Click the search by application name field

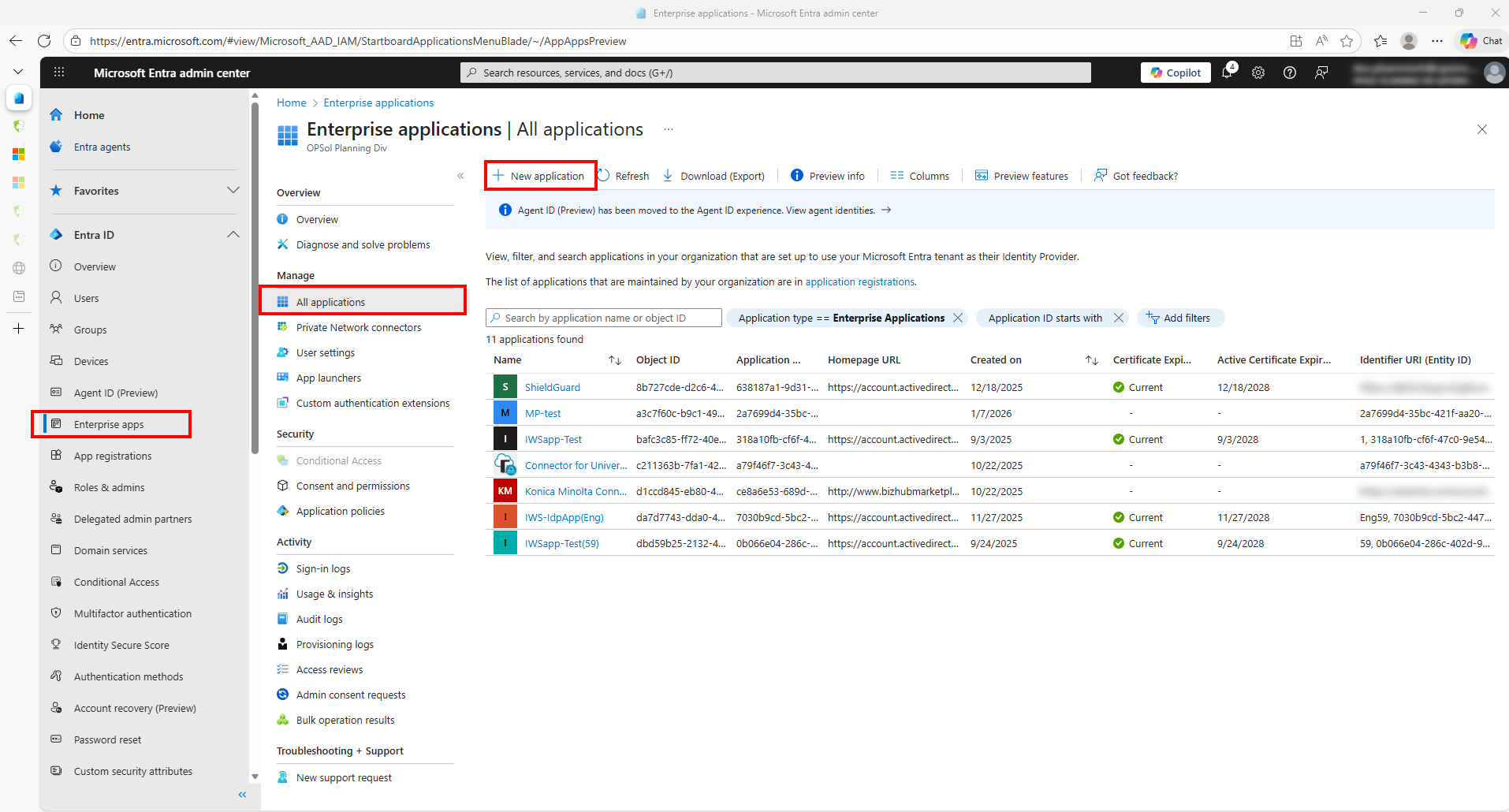pos(604,318)
